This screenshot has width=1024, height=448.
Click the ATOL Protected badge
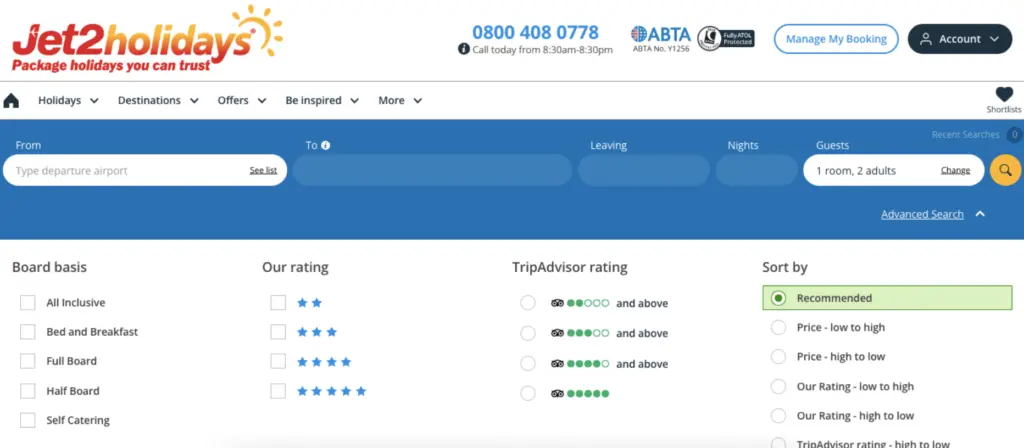click(726, 39)
